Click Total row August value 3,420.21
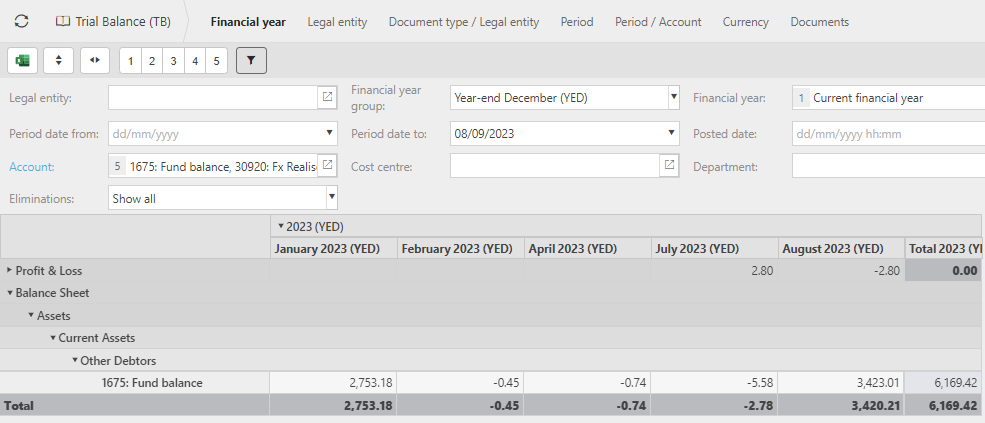 click(x=841, y=405)
